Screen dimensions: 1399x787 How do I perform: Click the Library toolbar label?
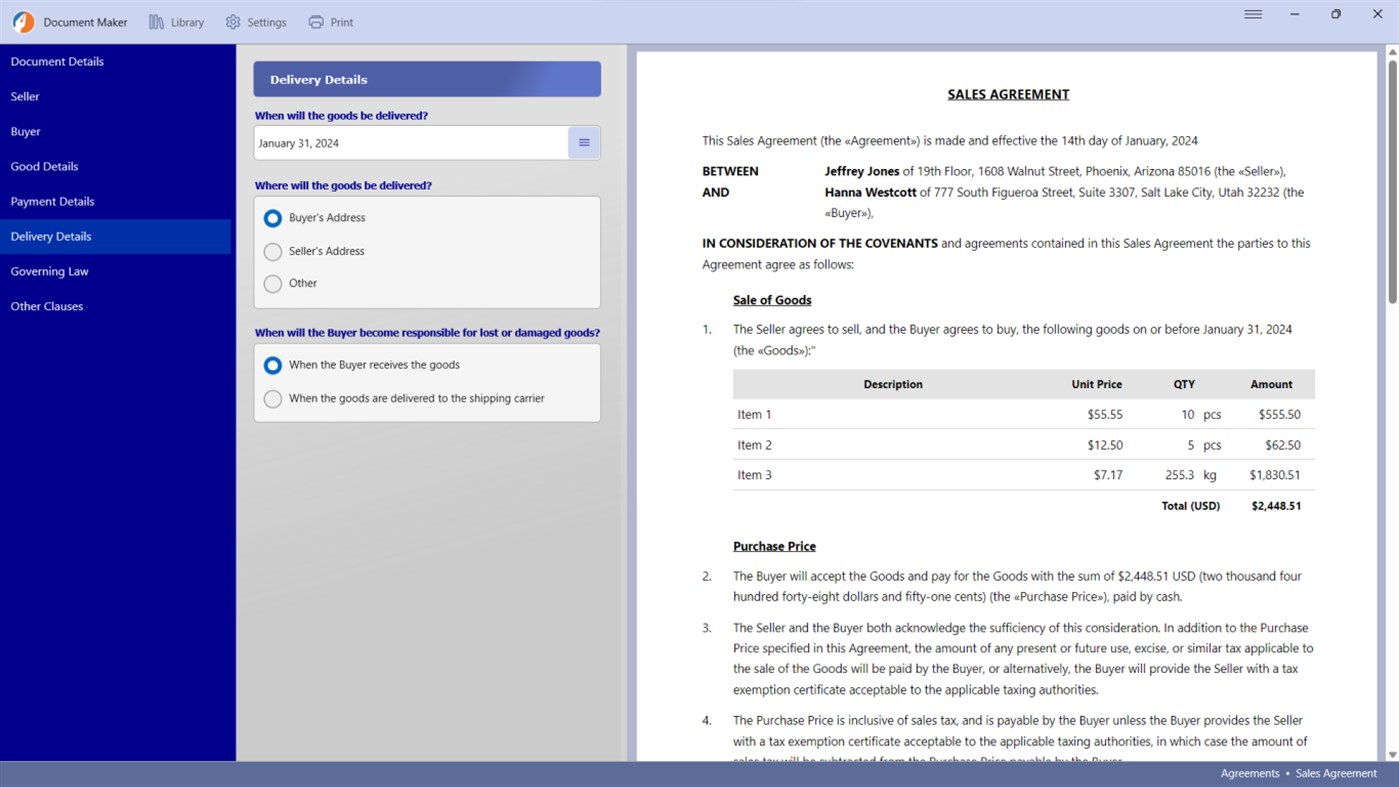(185, 21)
